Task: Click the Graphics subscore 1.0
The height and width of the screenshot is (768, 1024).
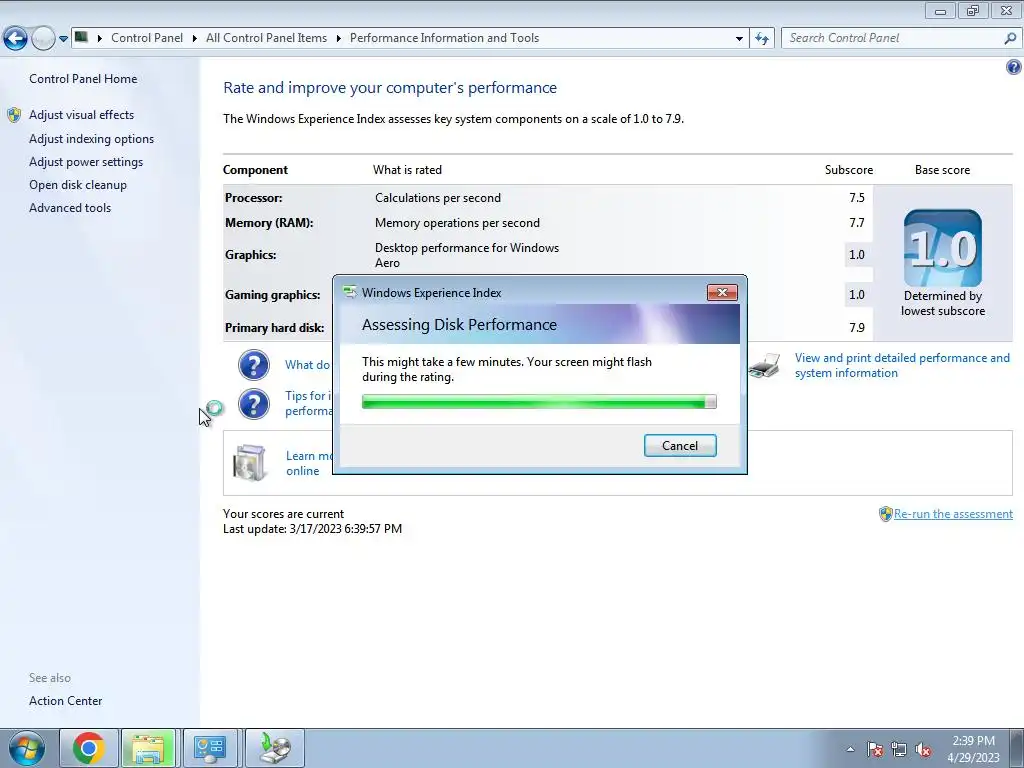Action: (857, 255)
